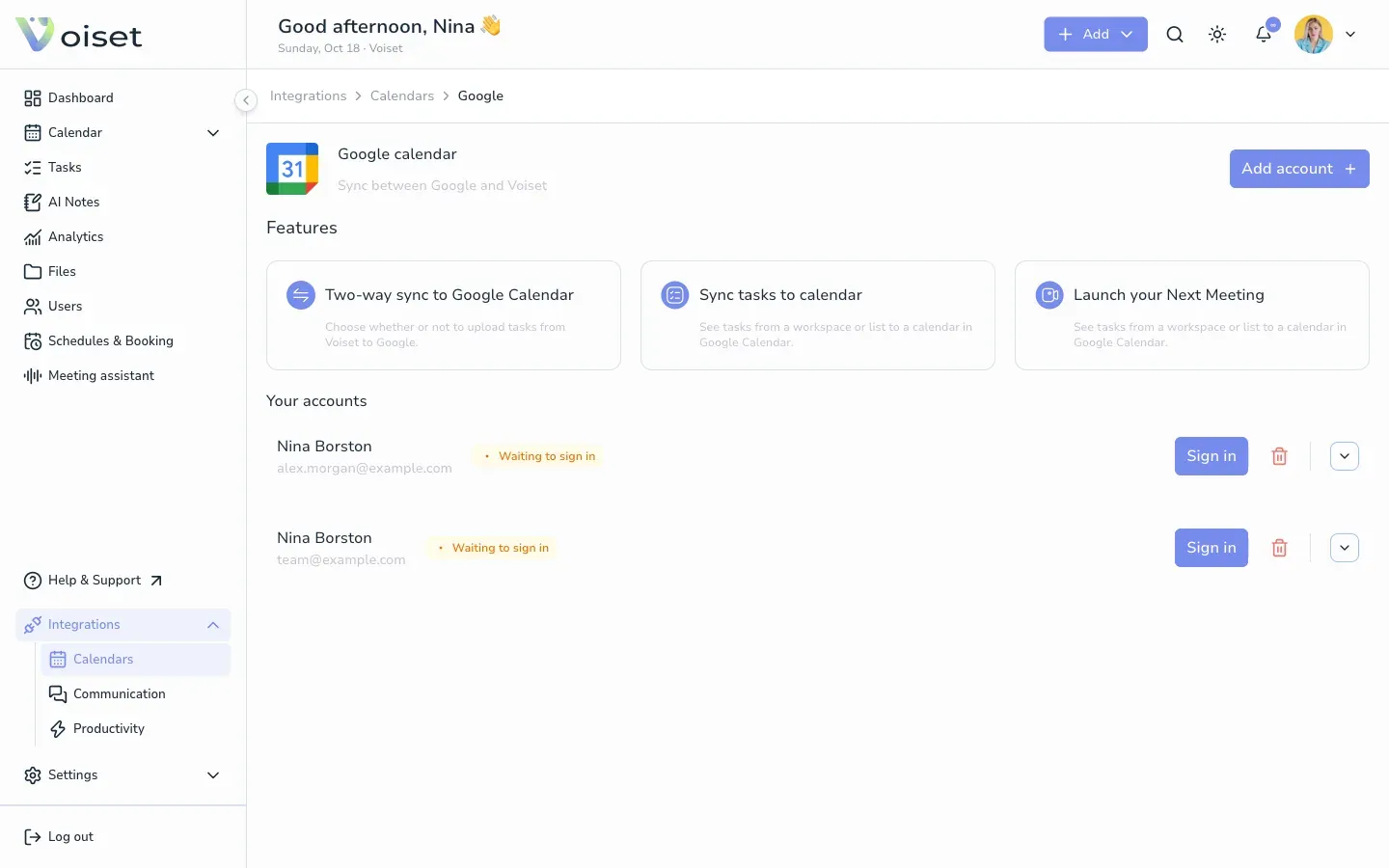The height and width of the screenshot is (868, 1389).
Task: Collapse the sidebar with the arrow handle
Action: point(246,100)
